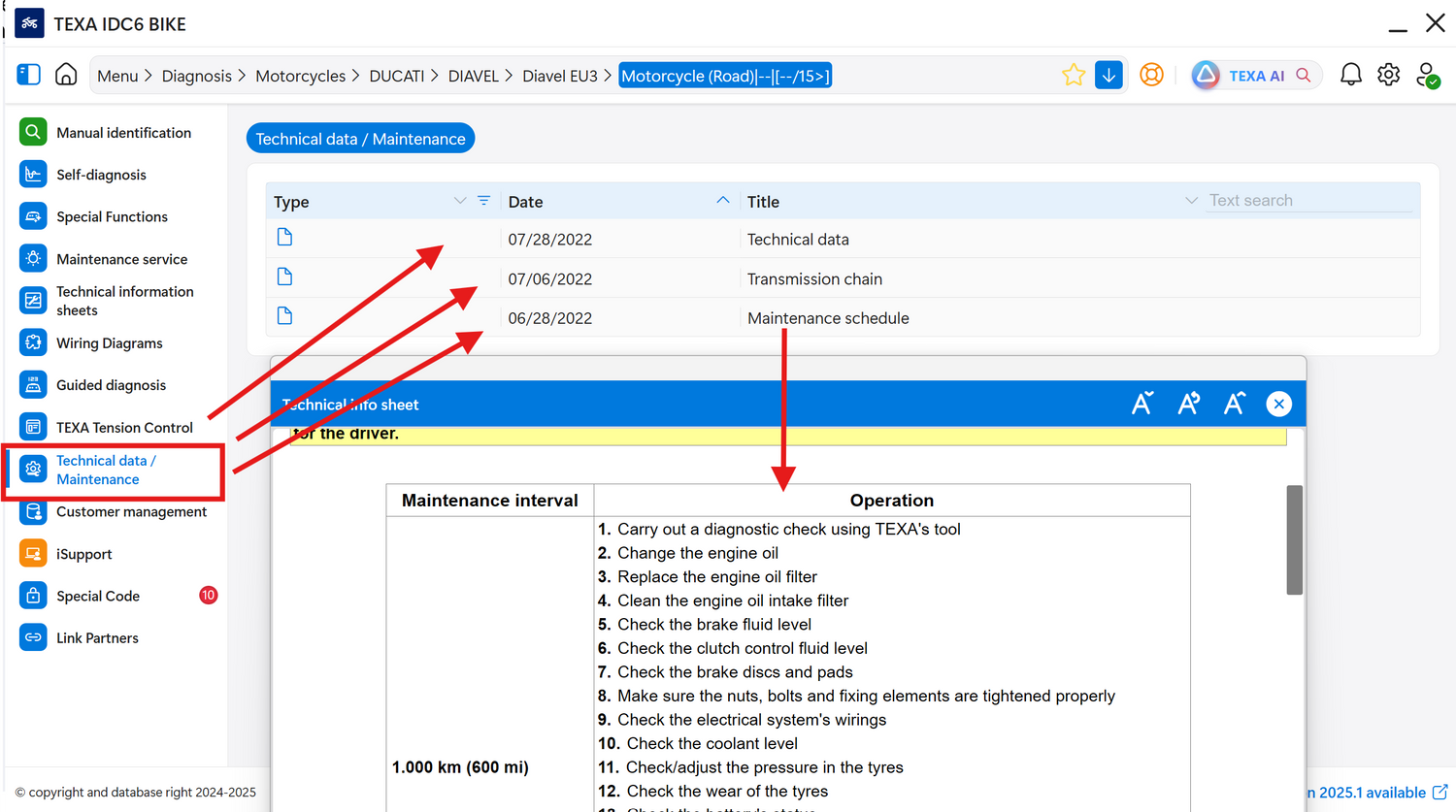Click the Special Code lock icon
The height and width of the screenshot is (812, 1456).
click(x=33, y=596)
